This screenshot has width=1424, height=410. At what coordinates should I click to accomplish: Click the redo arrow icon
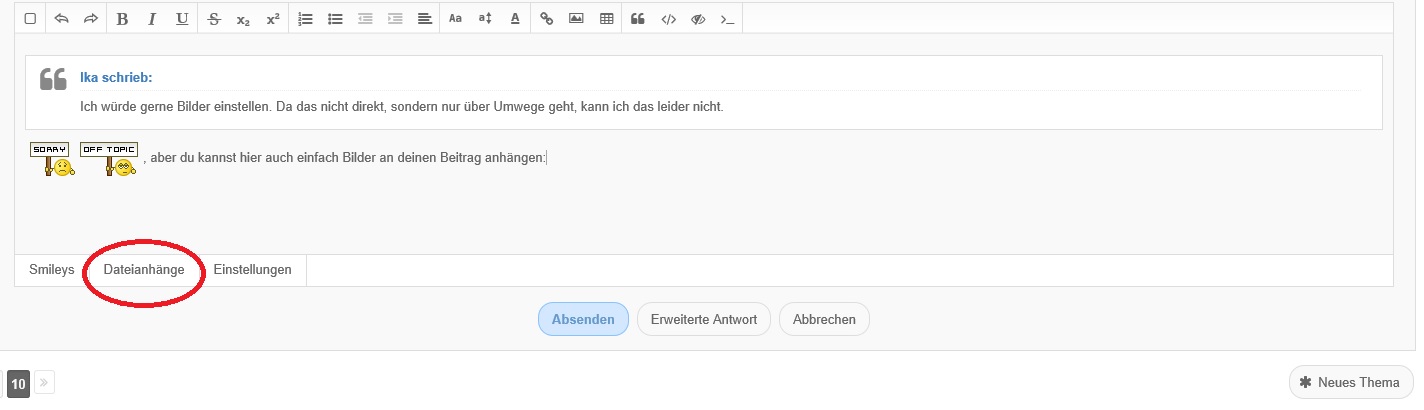[x=91, y=19]
